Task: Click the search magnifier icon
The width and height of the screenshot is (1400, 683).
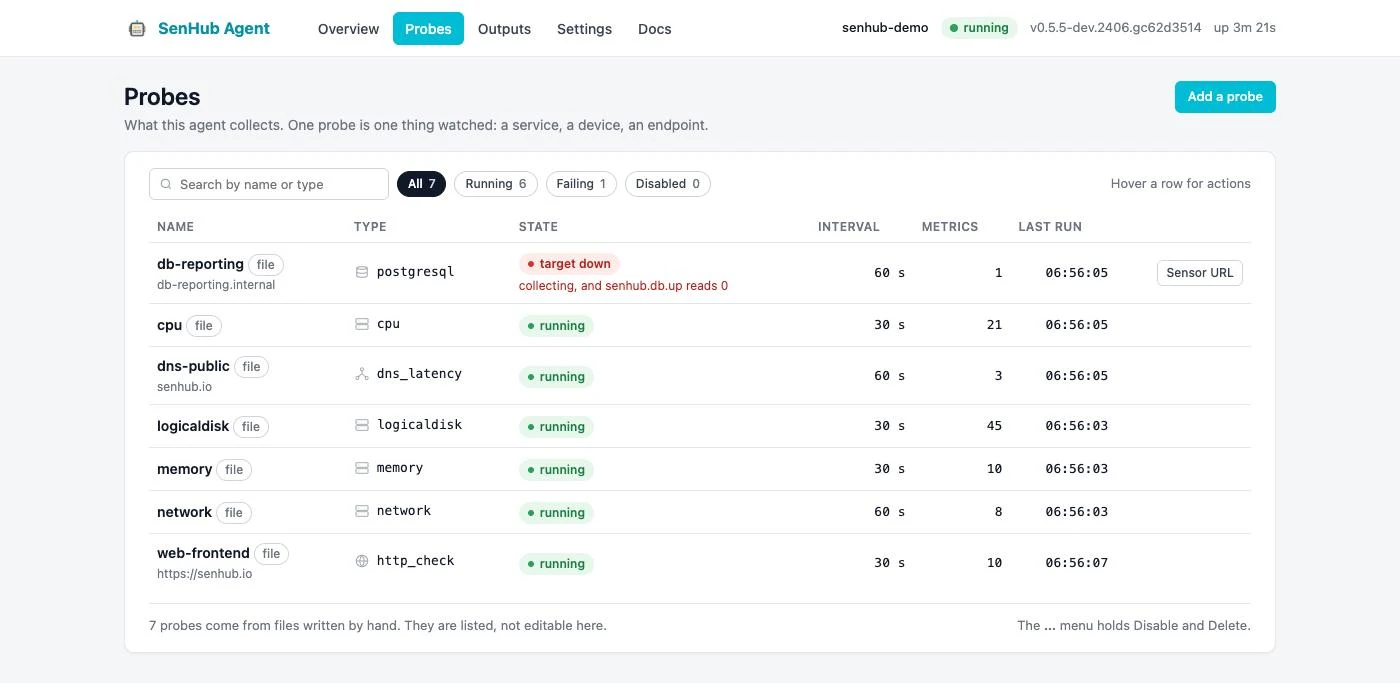Action: 167,184
